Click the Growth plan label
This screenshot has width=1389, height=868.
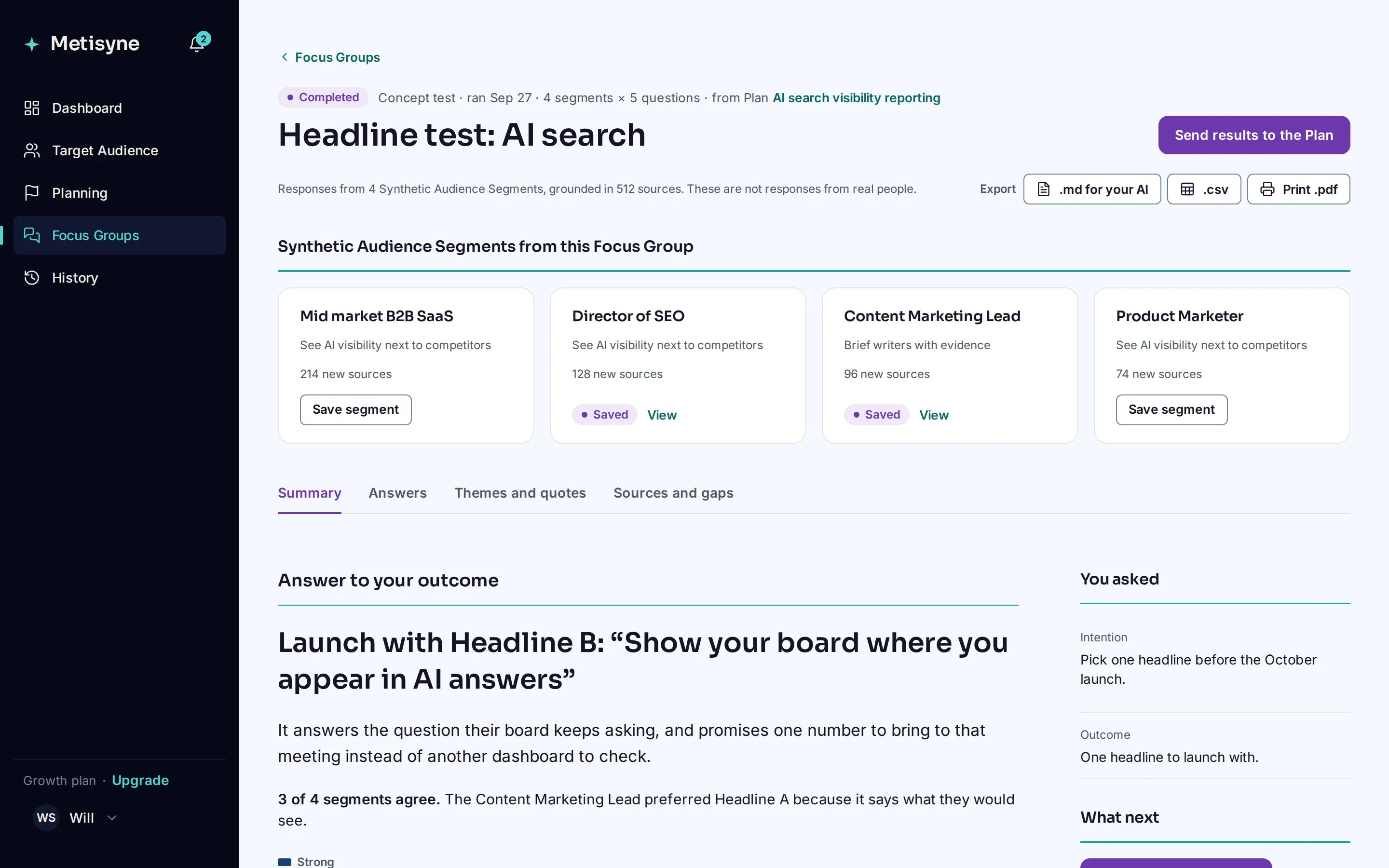click(x=60, y=781)
